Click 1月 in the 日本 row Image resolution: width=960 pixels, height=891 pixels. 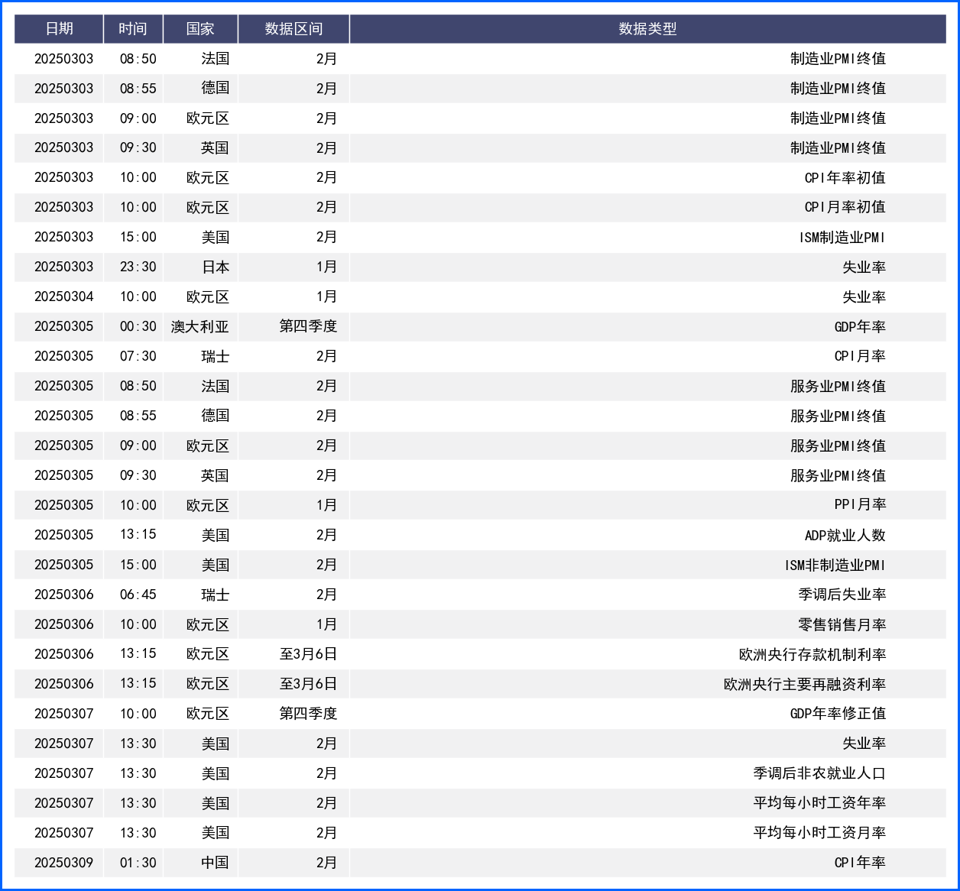point(326,267)
